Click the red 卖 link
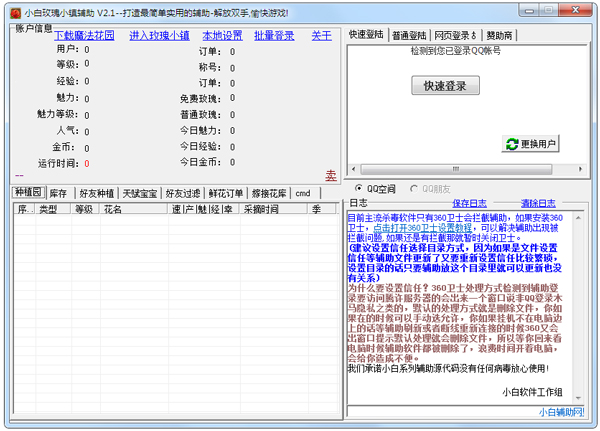The height and width of the screenshot is (431, 600). pos(331,176)
